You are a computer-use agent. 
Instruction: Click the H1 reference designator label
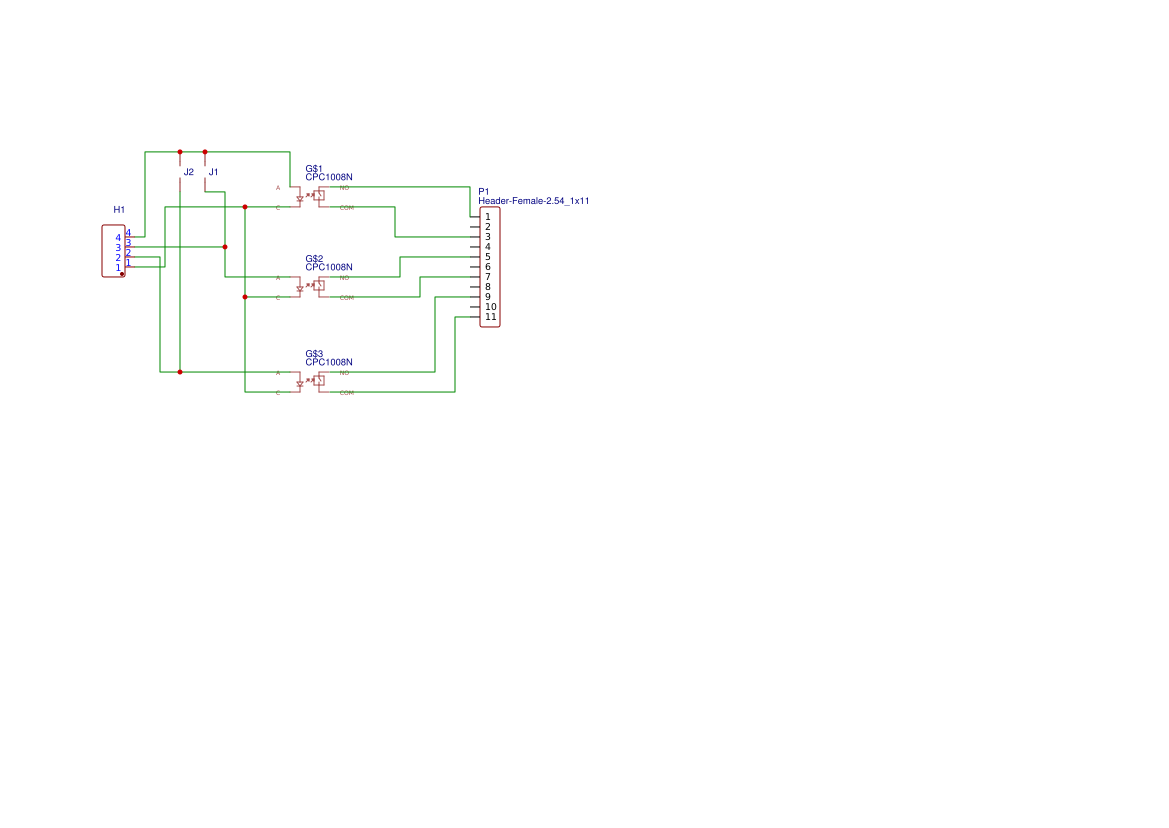[x=118, y=209]
